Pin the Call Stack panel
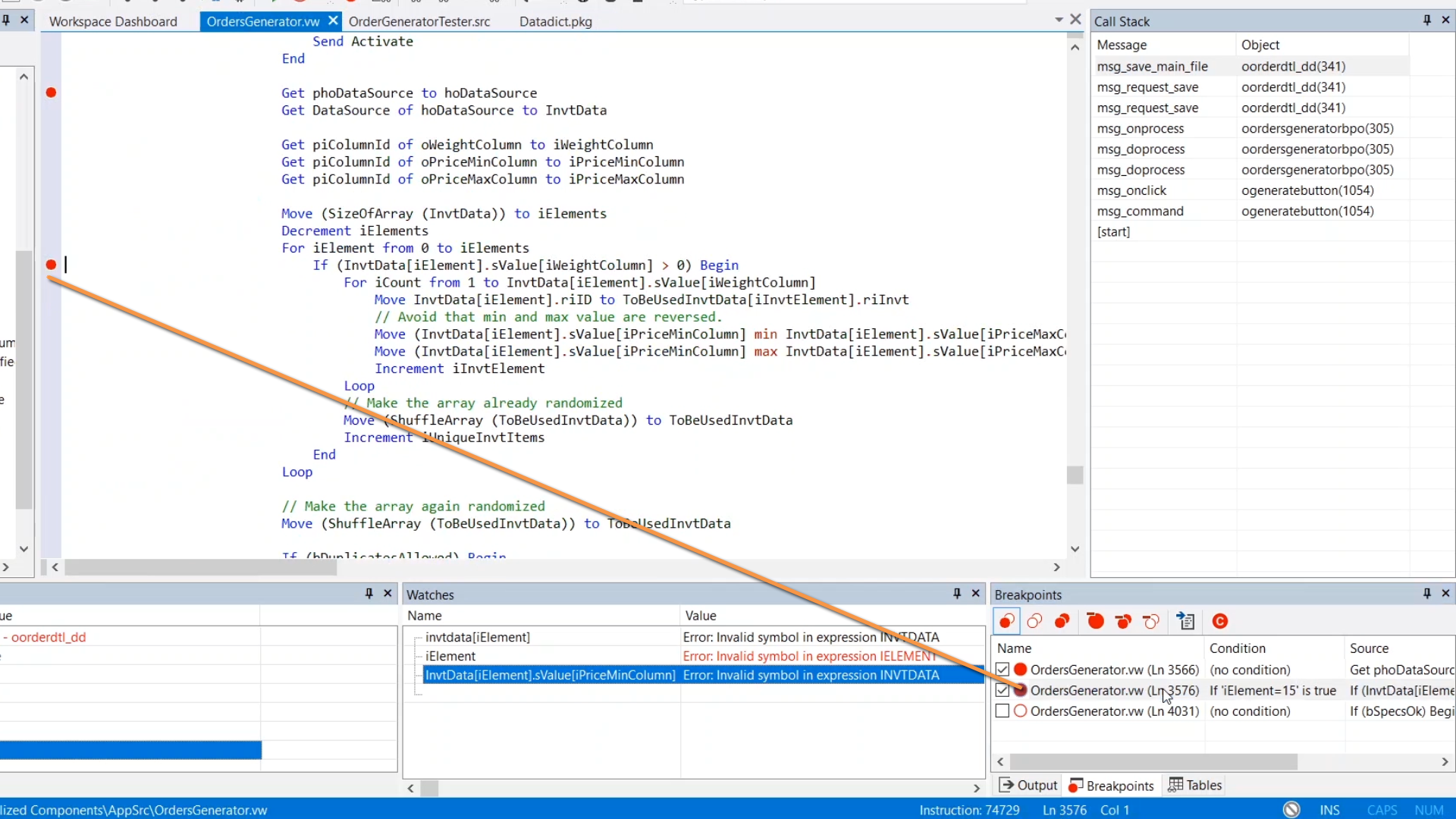 tap(1426, 20)
